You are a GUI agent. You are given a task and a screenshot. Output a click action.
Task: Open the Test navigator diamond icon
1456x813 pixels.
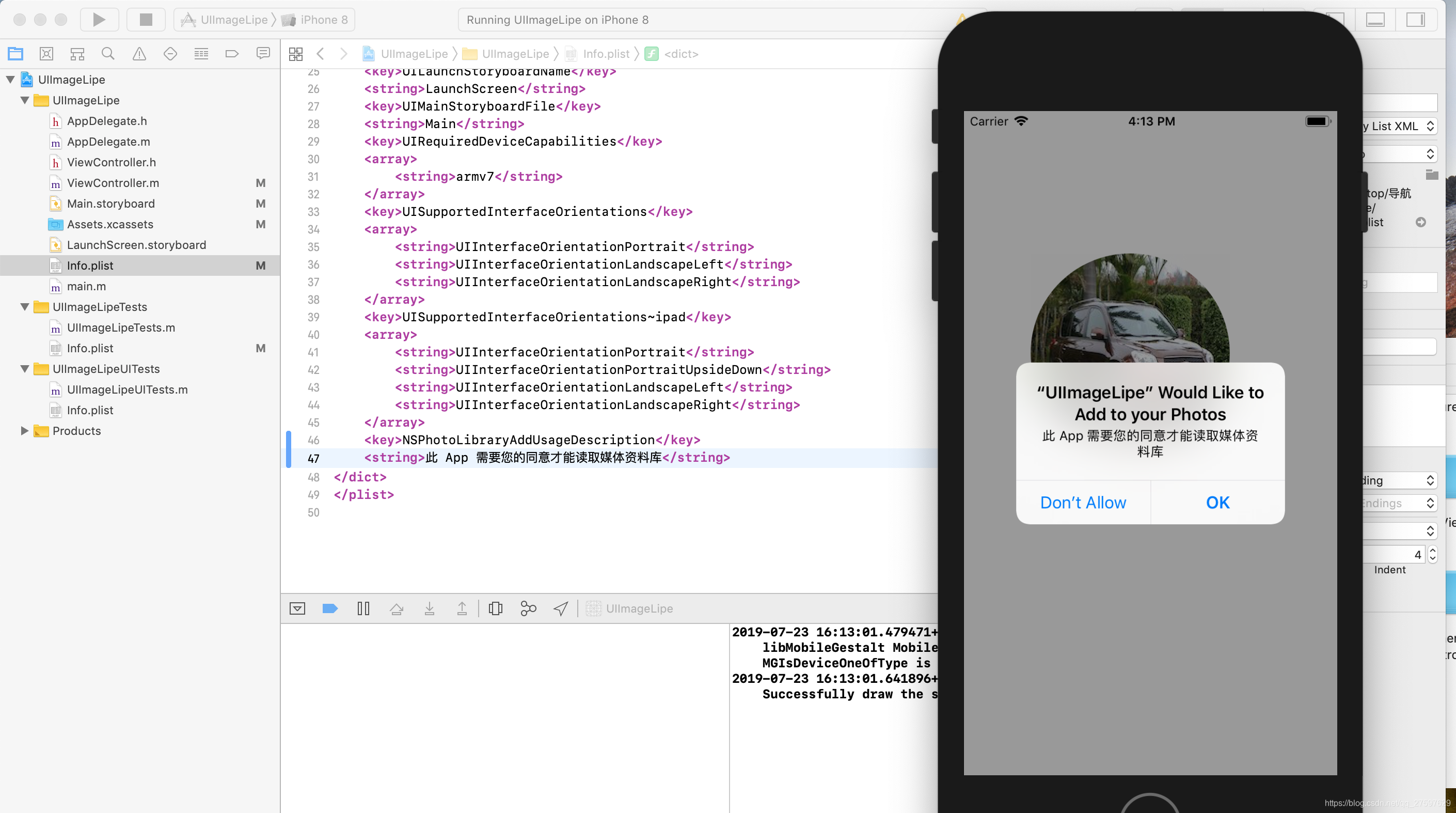coord(170,54)
